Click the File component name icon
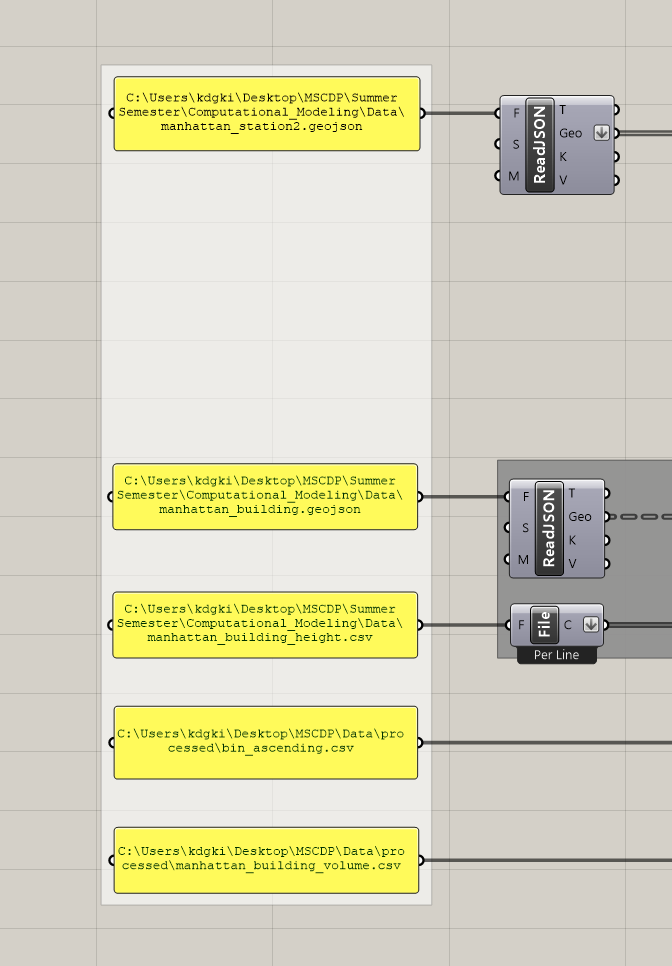The width and height of the screenshot is (672, 966). click(544, 625)
